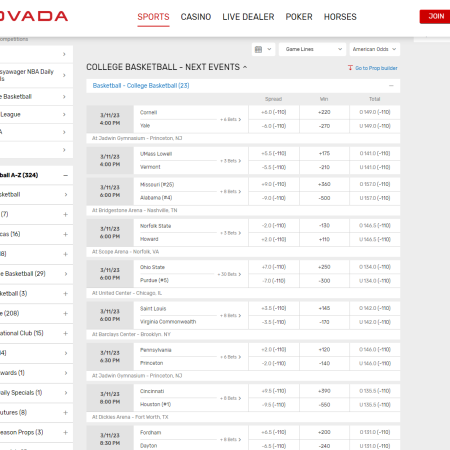Open +6 Bets for Cornell vs Yale
Screen dimensions: 450x450
[230, 119]
